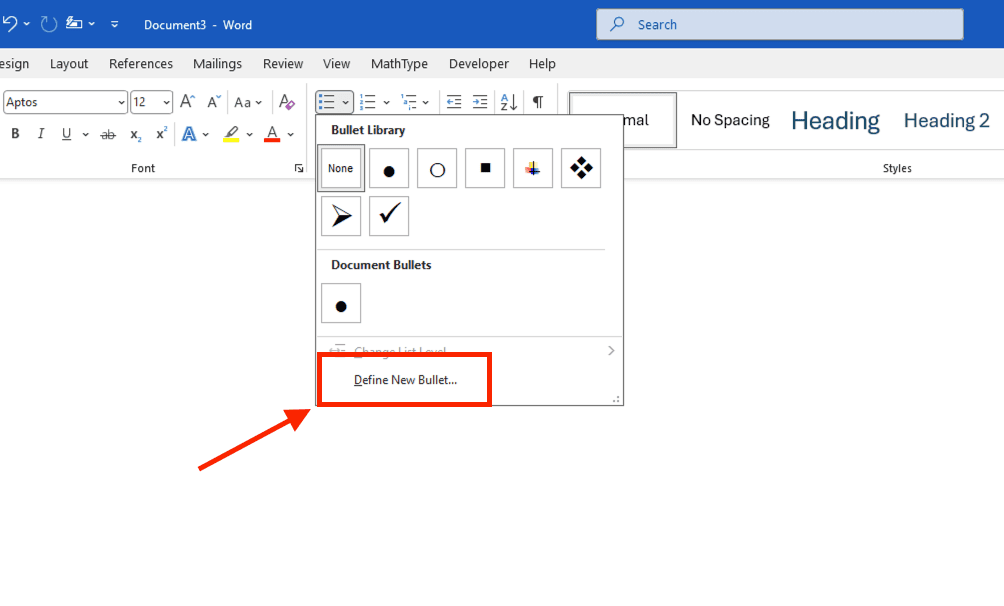The height and width of the screenshot is (606, 1004).
Task: Toggle Show/Hide paragraph marks
Action: click(538, 102)
